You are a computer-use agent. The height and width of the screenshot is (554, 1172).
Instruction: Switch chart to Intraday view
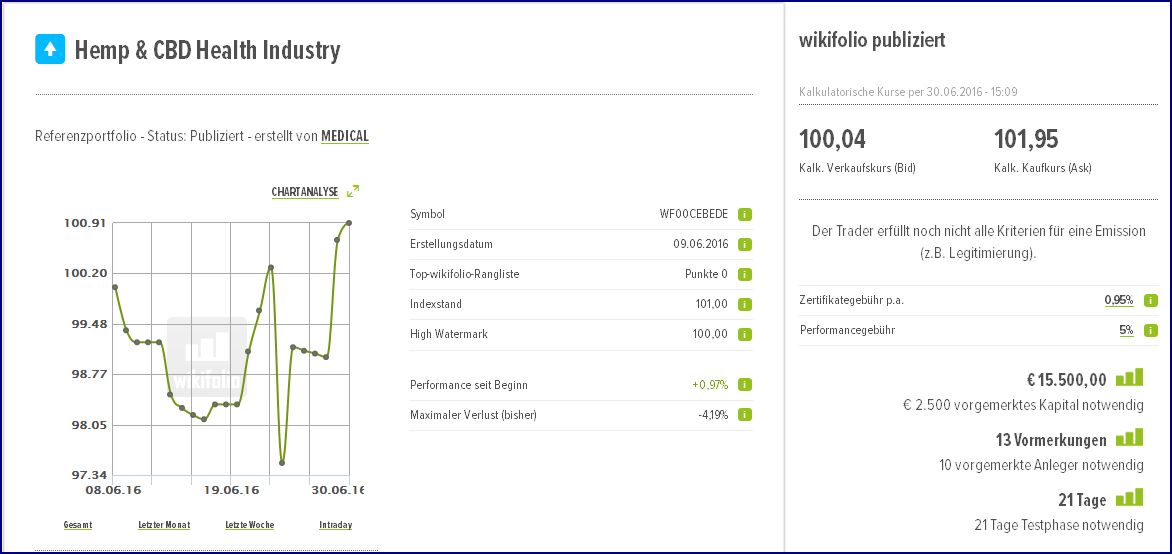335,525
